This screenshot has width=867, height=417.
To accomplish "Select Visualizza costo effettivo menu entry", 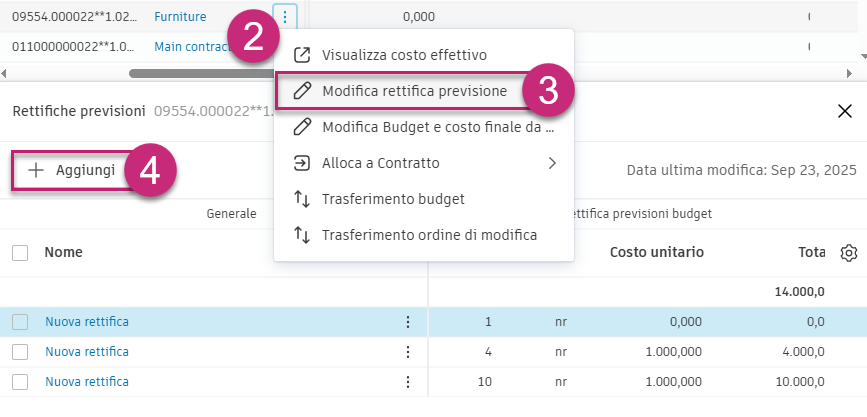I will [418, 54].
